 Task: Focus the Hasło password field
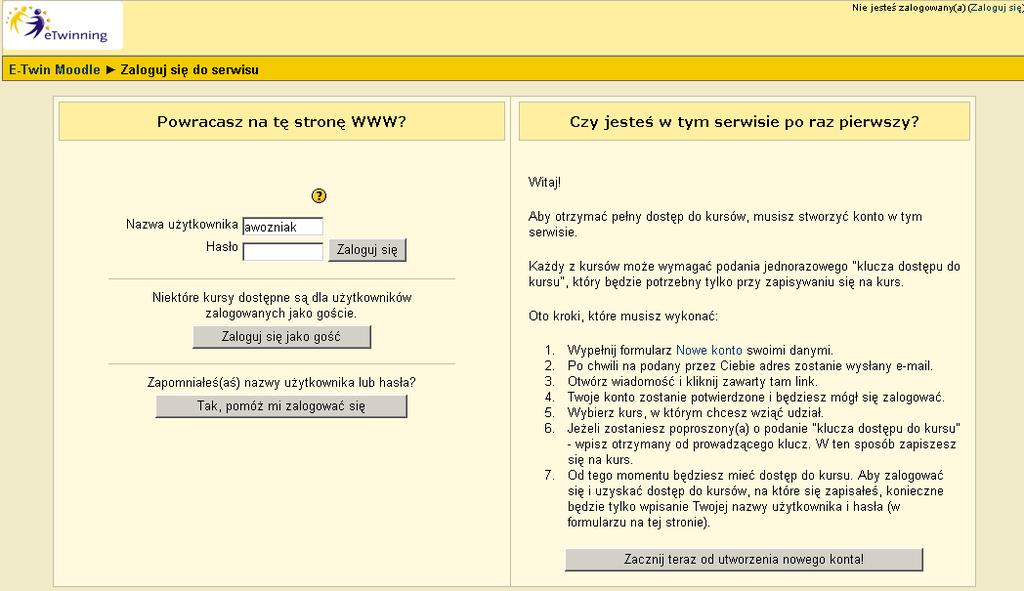point(283,251)
